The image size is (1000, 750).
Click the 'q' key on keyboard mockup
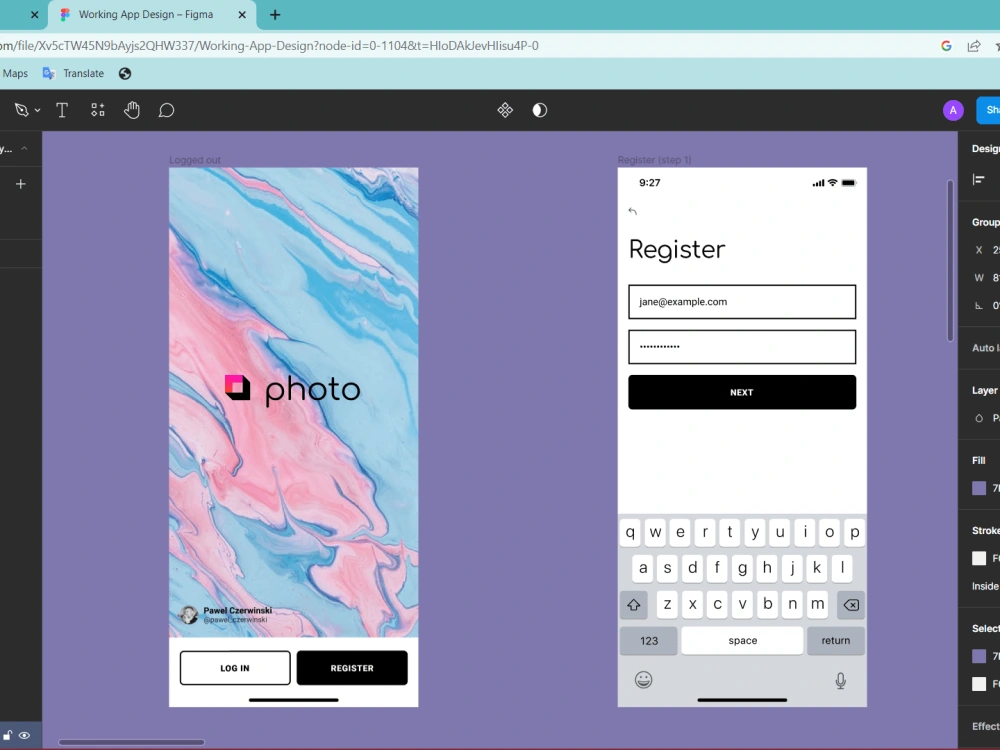point(630,533)
